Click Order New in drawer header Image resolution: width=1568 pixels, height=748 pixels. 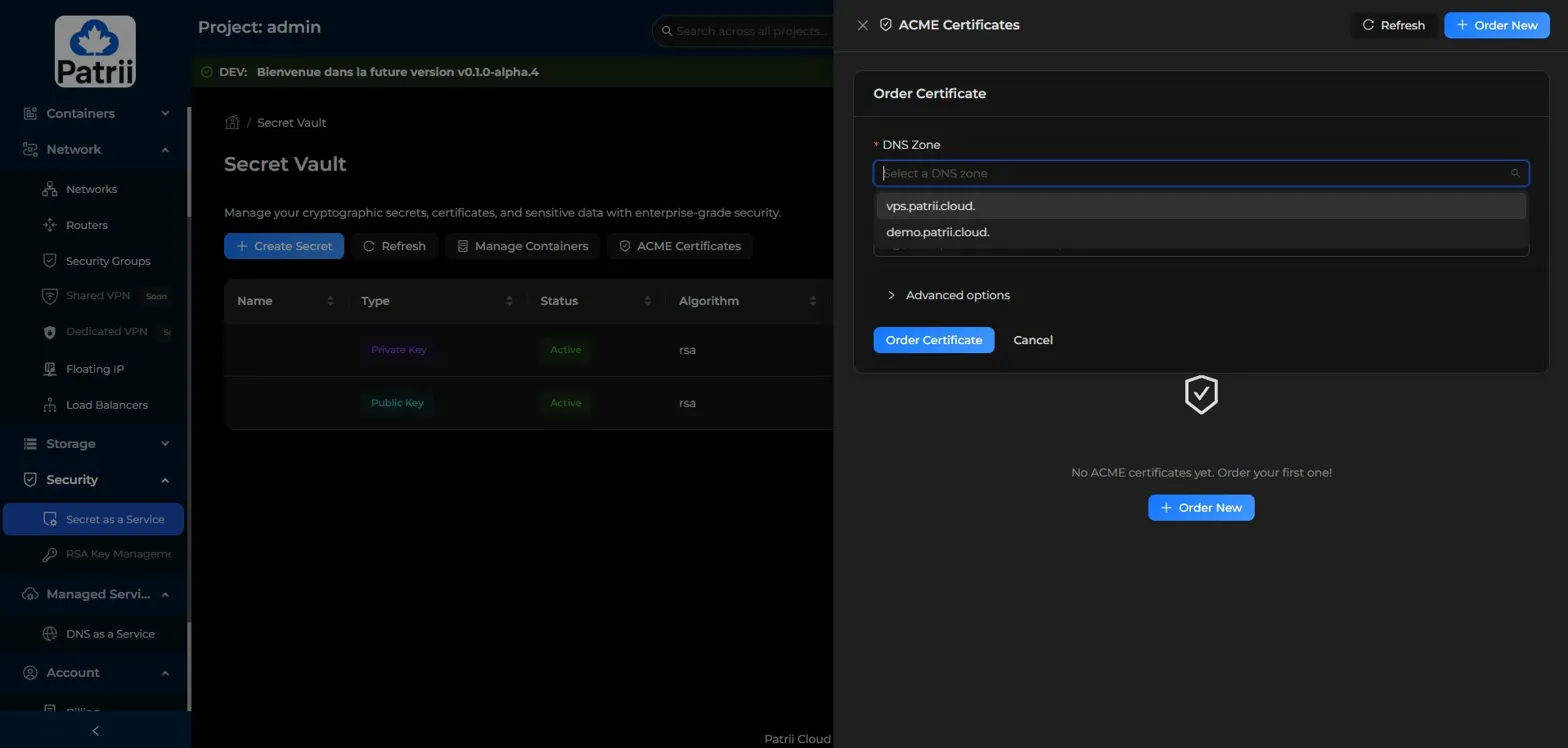pos(1497,25)
